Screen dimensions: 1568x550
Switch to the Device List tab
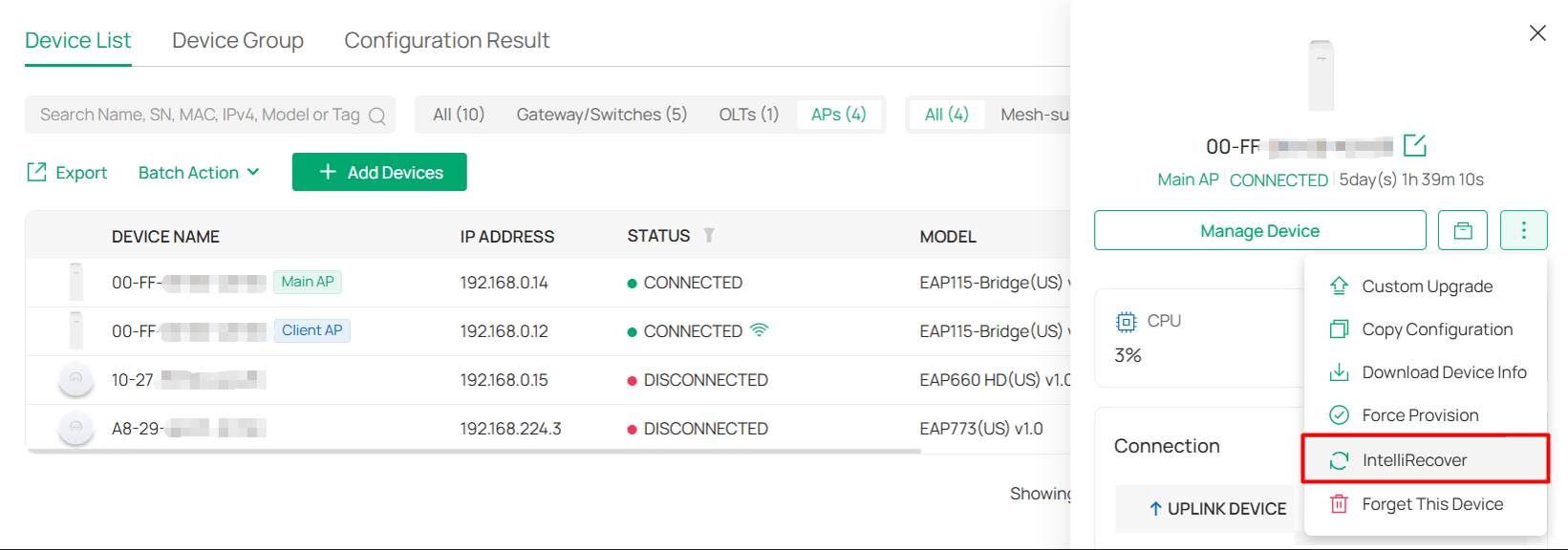point(78,40)
